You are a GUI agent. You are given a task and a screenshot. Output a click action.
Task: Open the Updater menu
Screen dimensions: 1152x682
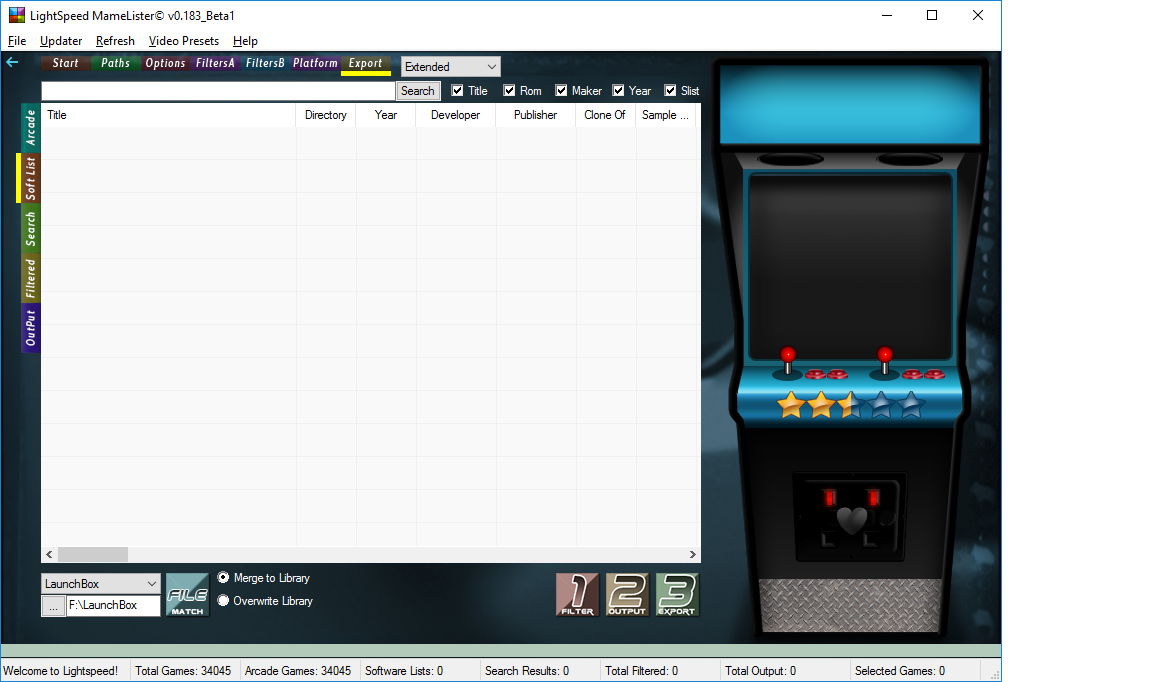coord(61,41)
